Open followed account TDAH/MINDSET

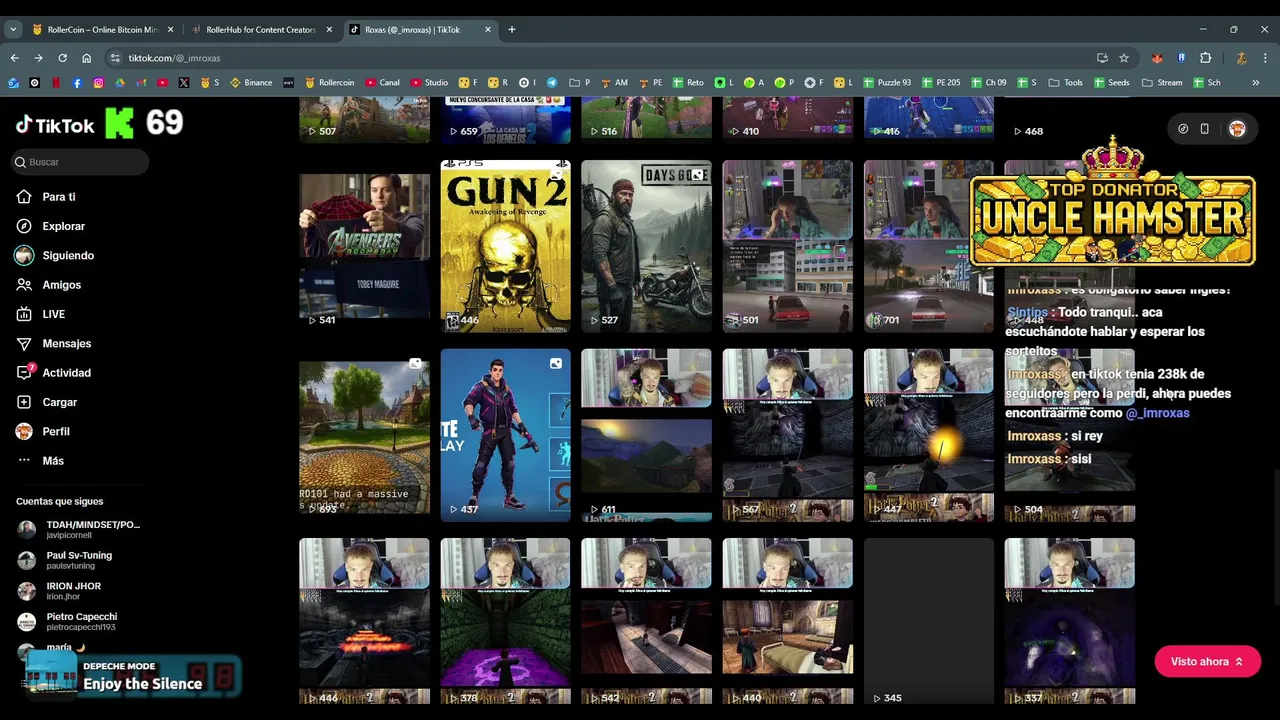click(78, 529)
